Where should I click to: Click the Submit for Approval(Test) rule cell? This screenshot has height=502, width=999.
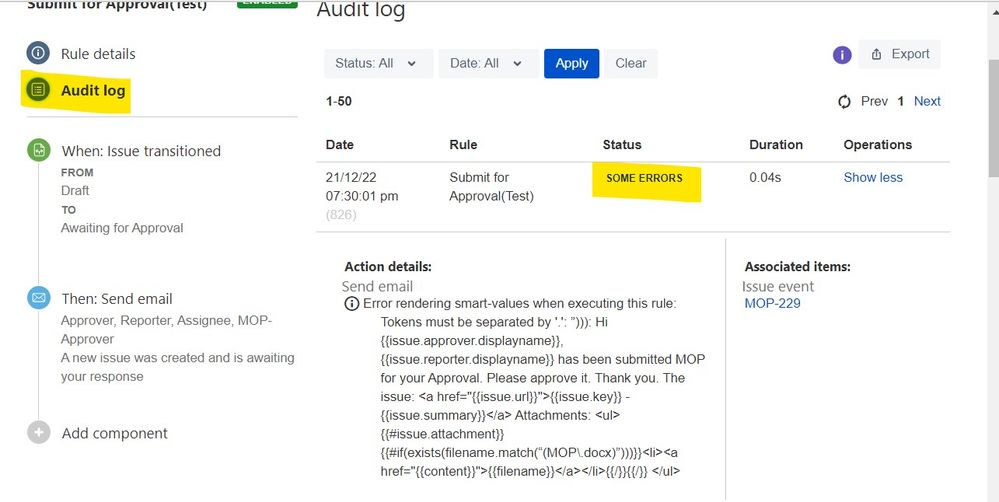coord(491,187)
